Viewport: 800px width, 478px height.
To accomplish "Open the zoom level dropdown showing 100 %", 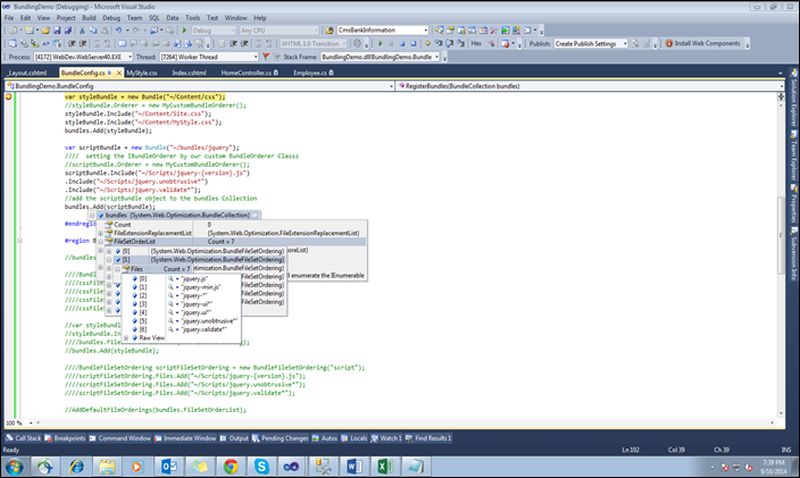I will [31, 422].
